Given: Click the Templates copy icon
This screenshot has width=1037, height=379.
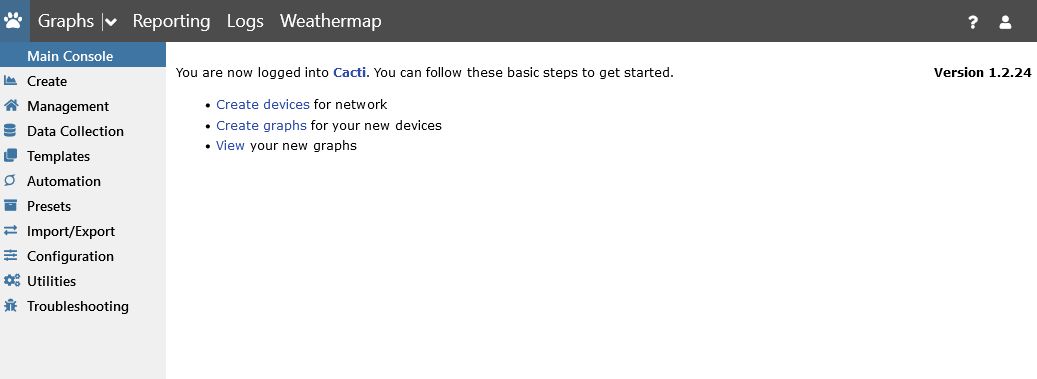Looking at the screenshot, I should pos(10,156).
